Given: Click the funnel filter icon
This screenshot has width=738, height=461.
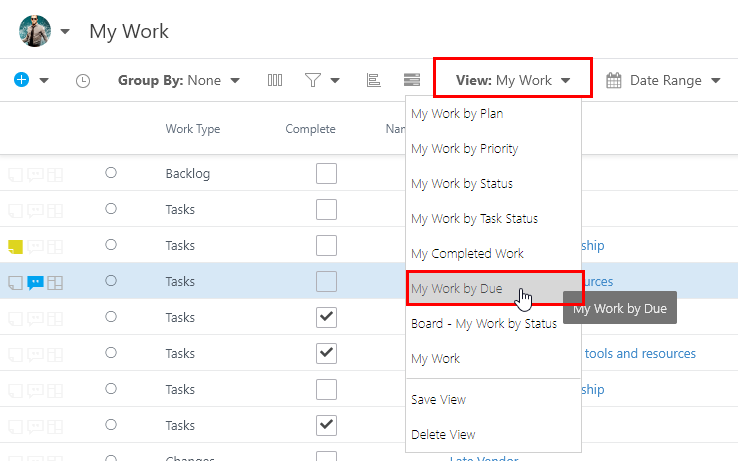Looking at the screenshot, I should coord(313,80).
